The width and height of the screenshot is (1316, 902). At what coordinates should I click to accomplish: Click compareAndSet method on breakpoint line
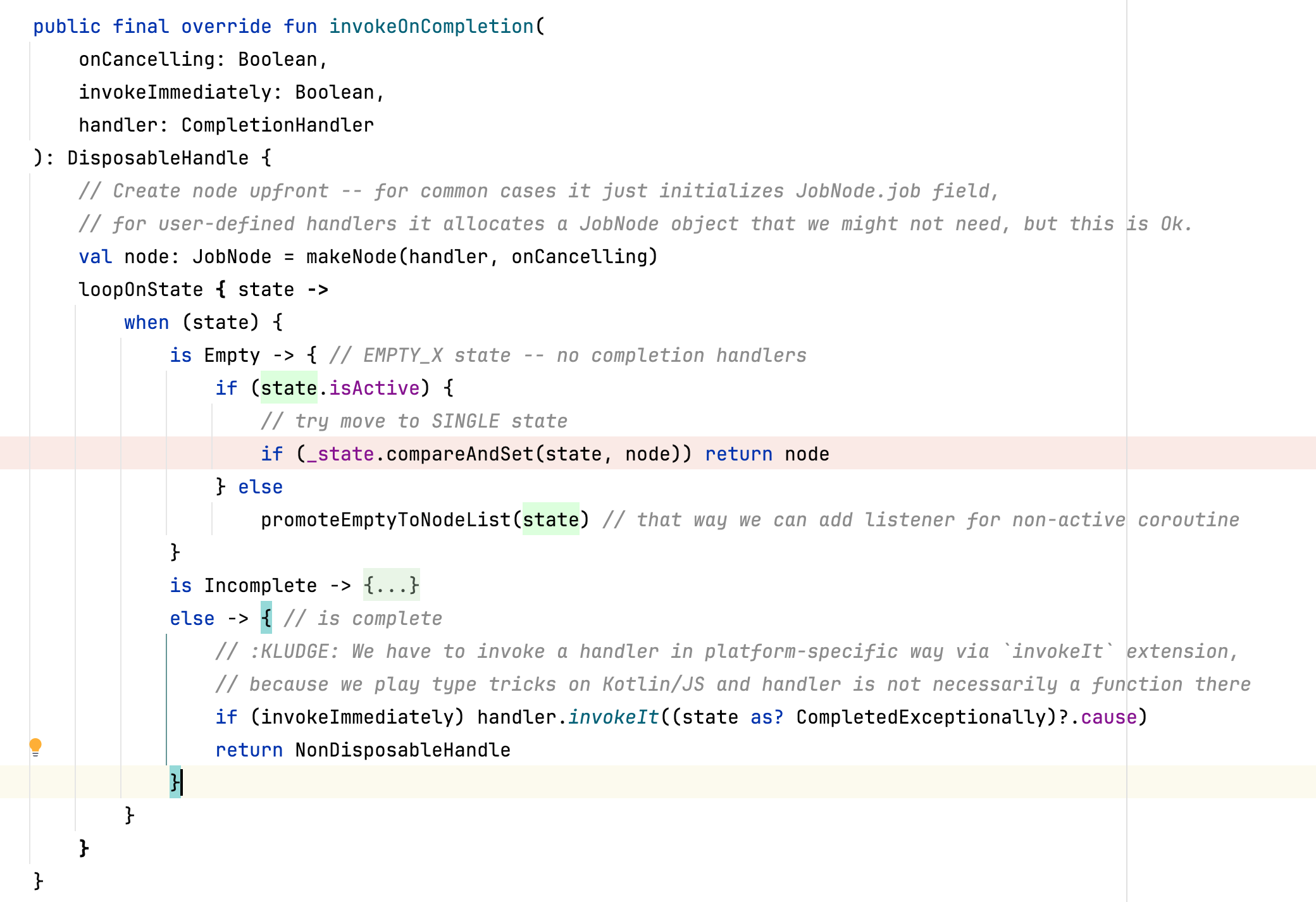click(x=459, y=454)
